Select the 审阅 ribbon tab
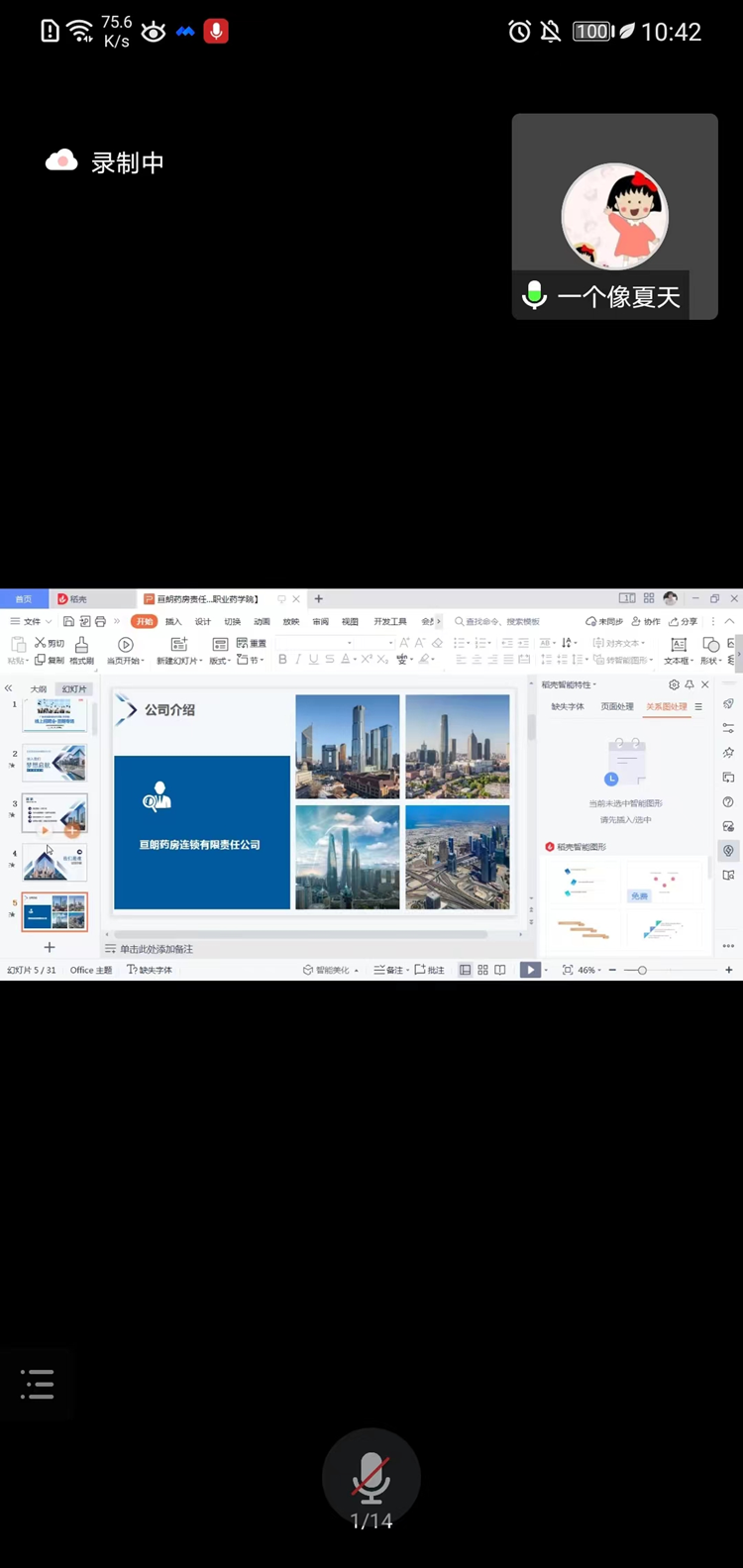The height and width of the screenshot is (1568, 743). 320,621
